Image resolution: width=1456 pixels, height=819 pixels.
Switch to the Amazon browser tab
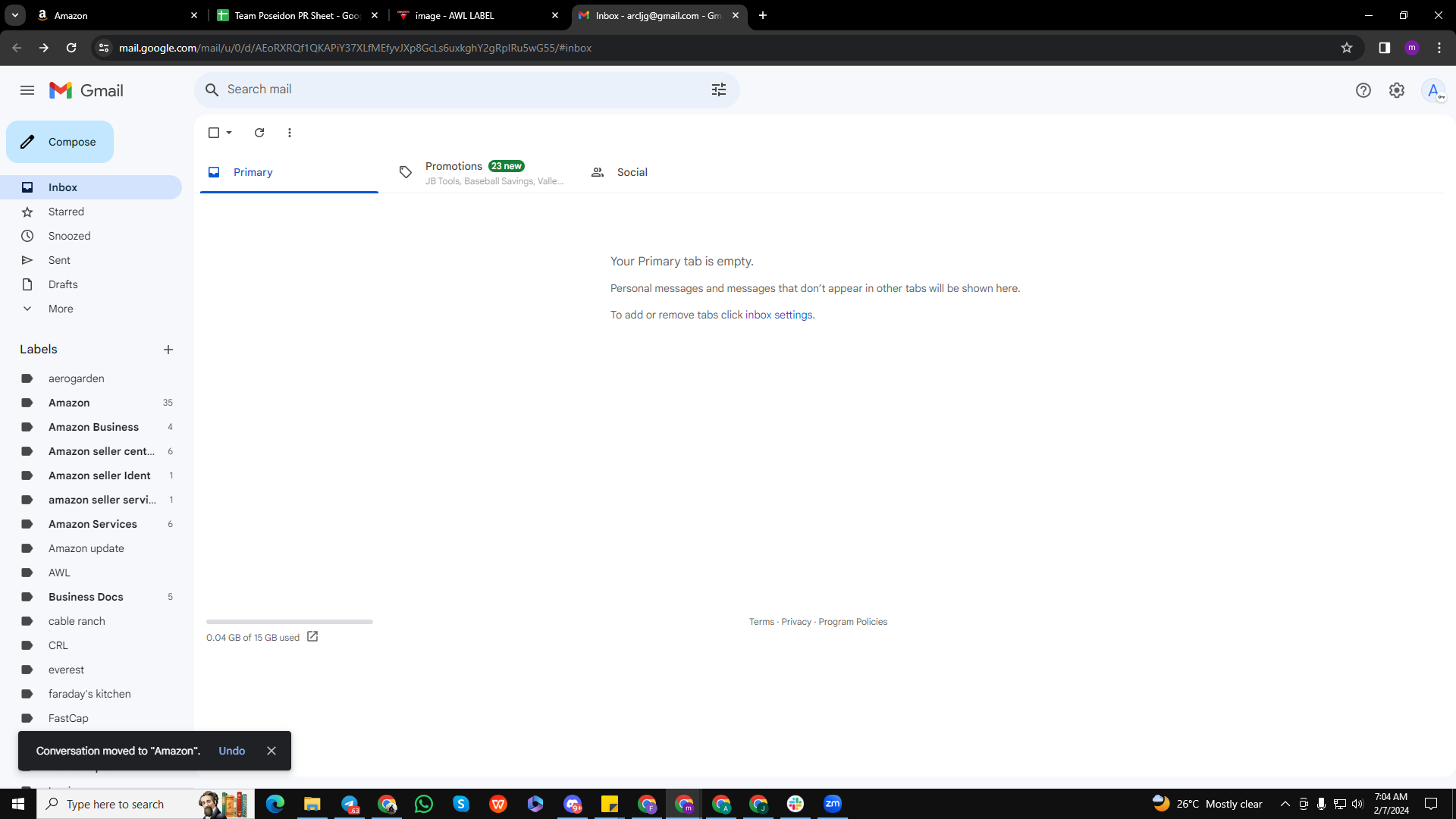pyautogui.click(x=118, y=15)
